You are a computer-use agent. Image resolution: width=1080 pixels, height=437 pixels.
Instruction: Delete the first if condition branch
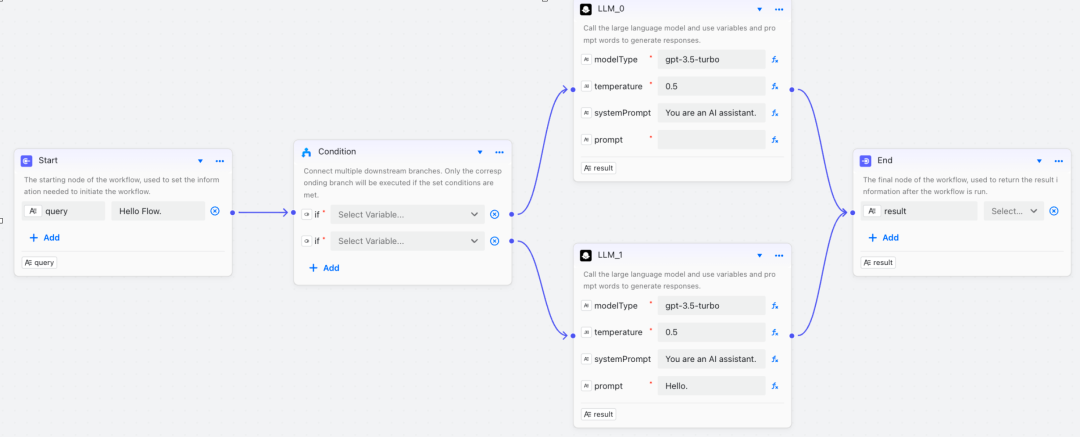point(494,214)
